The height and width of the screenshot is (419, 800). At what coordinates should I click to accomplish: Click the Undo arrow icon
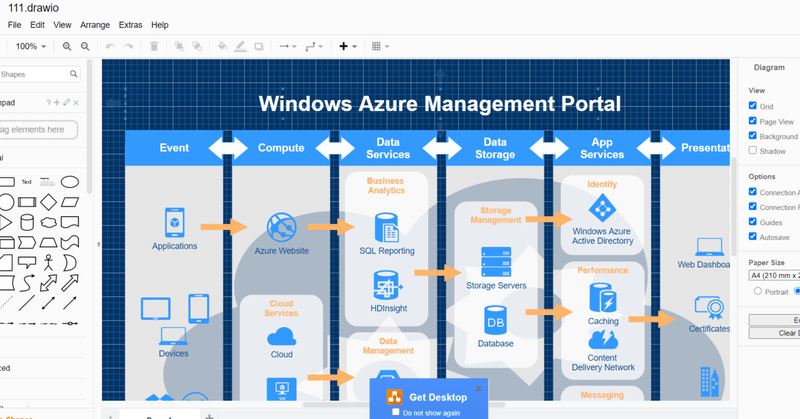point(110,46)
